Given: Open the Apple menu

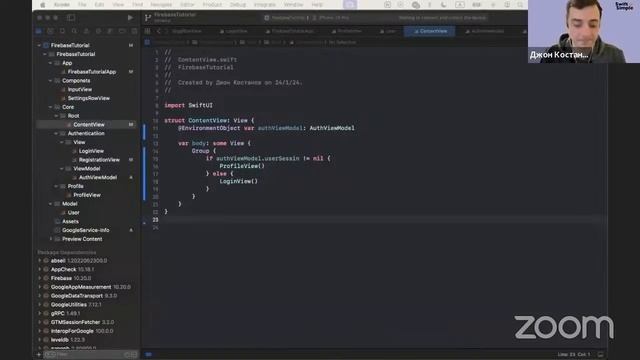Looking at the screenshot, I should coord(42,4).
